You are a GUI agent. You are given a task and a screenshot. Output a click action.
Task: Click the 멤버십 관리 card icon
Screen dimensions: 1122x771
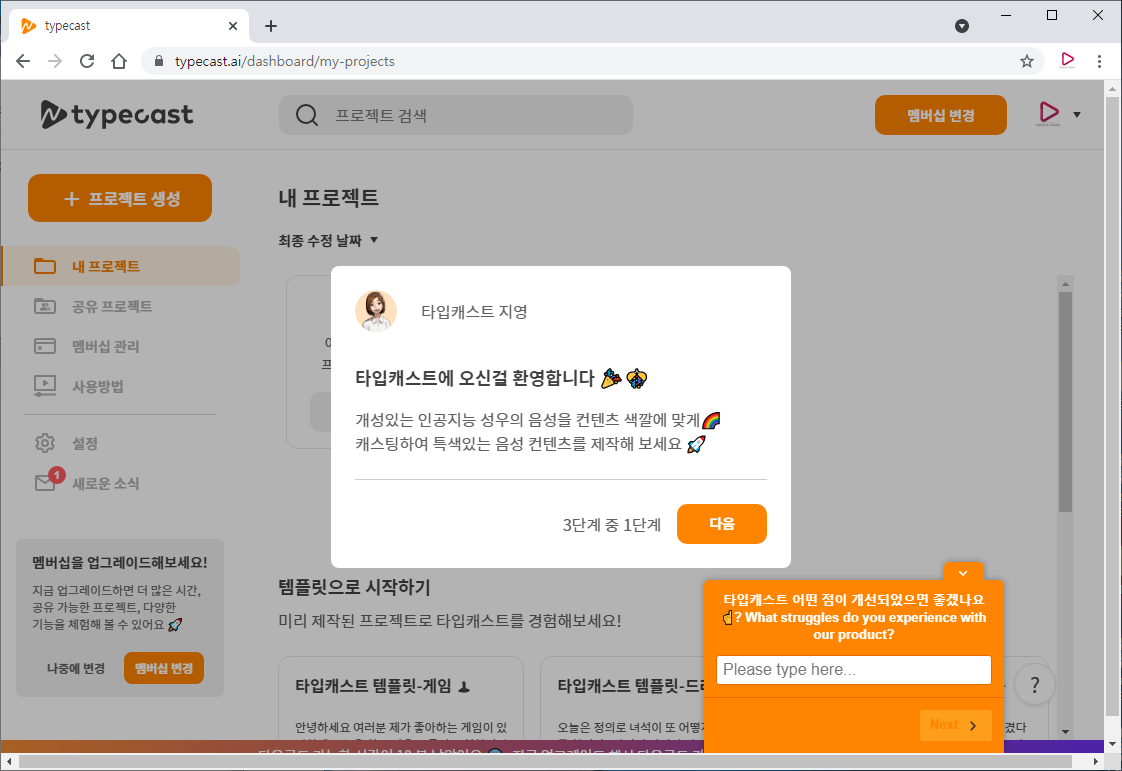click(x=45, y=346)
